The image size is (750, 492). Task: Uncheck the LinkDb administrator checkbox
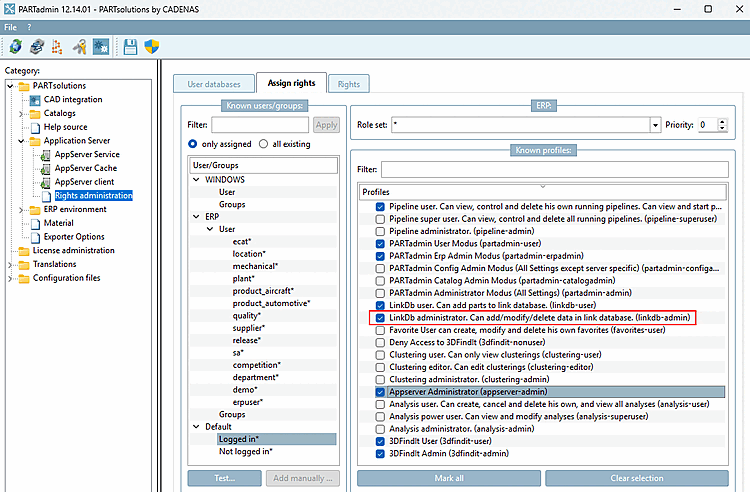point(380,318)
